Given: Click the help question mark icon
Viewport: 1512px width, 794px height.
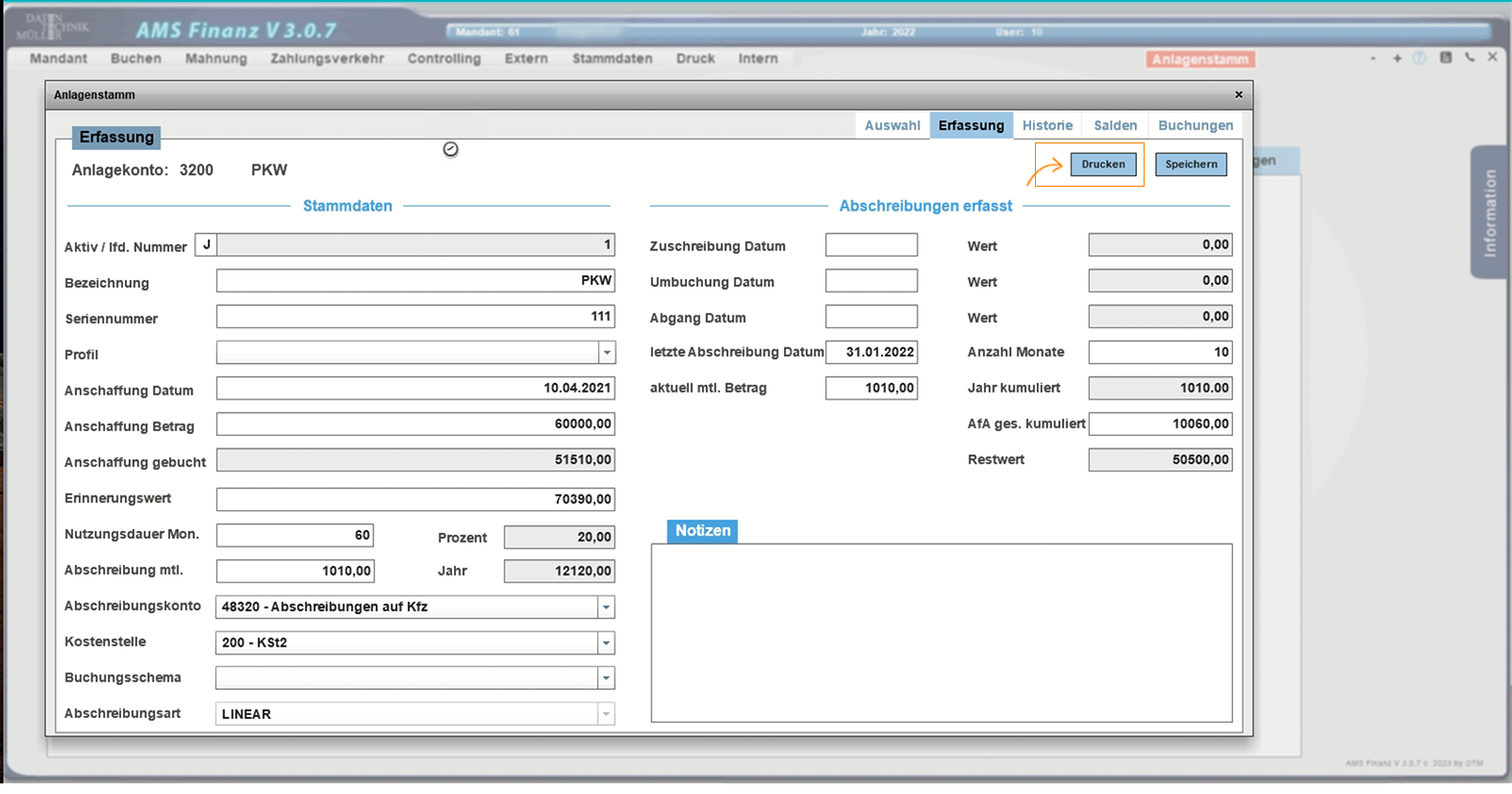Looking at the screenshot, I should pyautogui.click(x=1420, y=59).
